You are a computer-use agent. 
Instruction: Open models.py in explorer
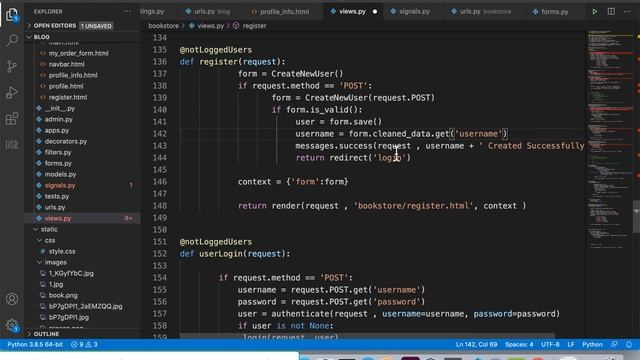(60, 174)
